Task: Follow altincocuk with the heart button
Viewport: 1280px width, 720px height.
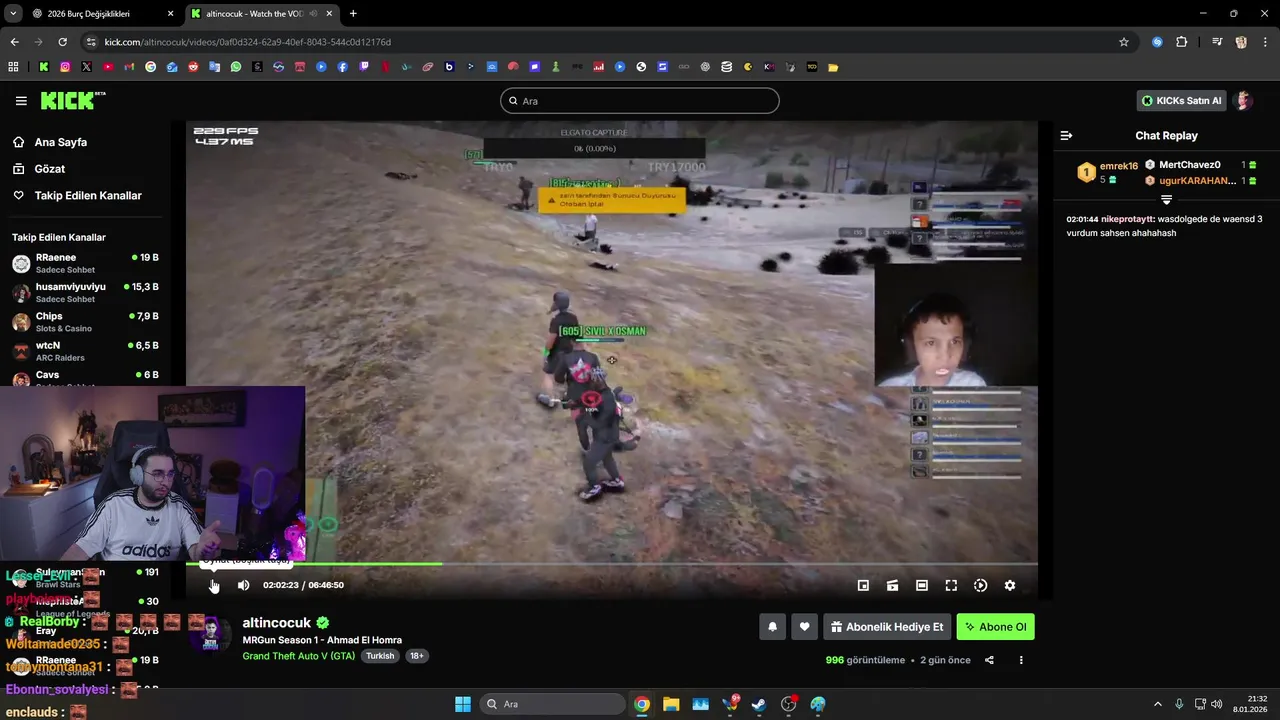Action: (804, 627)
